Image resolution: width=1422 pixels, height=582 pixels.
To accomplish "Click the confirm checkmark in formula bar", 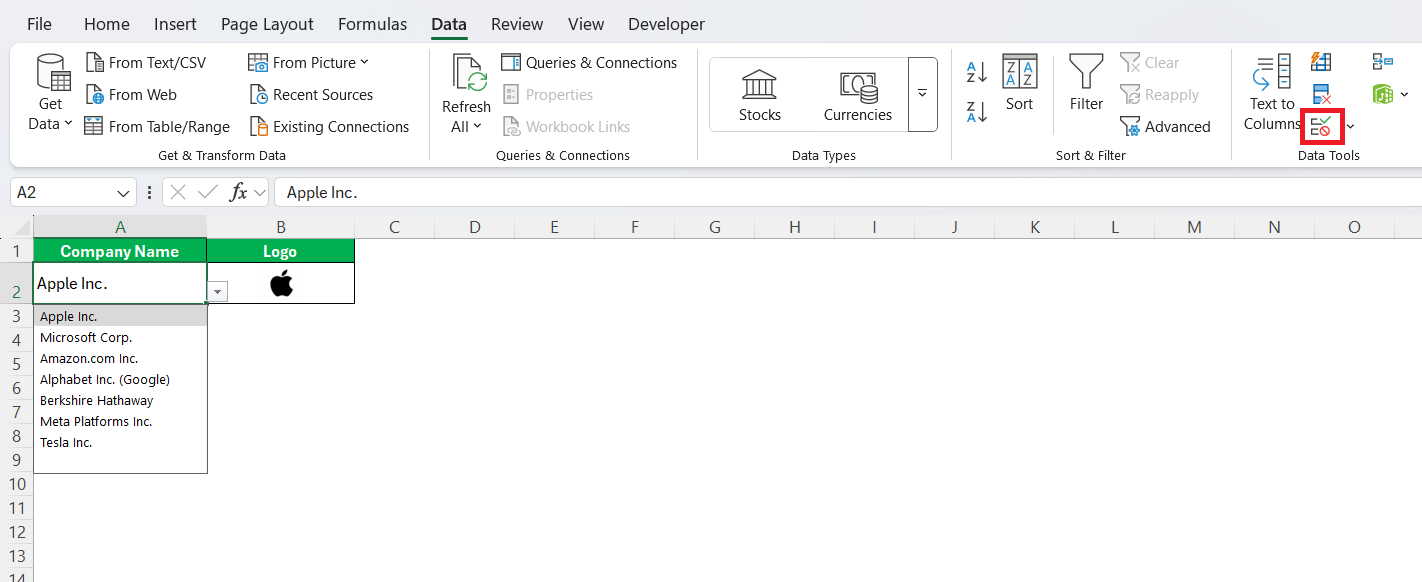I will click(208, 192).
